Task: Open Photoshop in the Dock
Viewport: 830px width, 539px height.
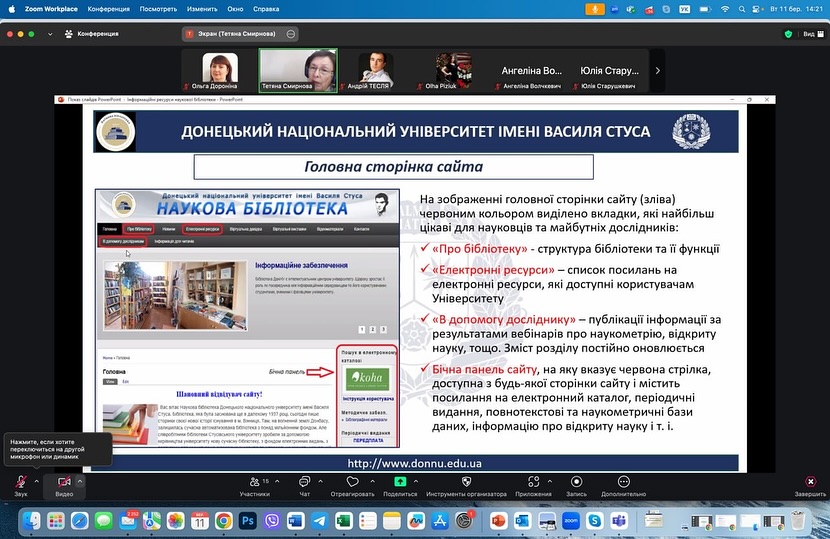Action: pyautogui.click(x=248, y=521)
